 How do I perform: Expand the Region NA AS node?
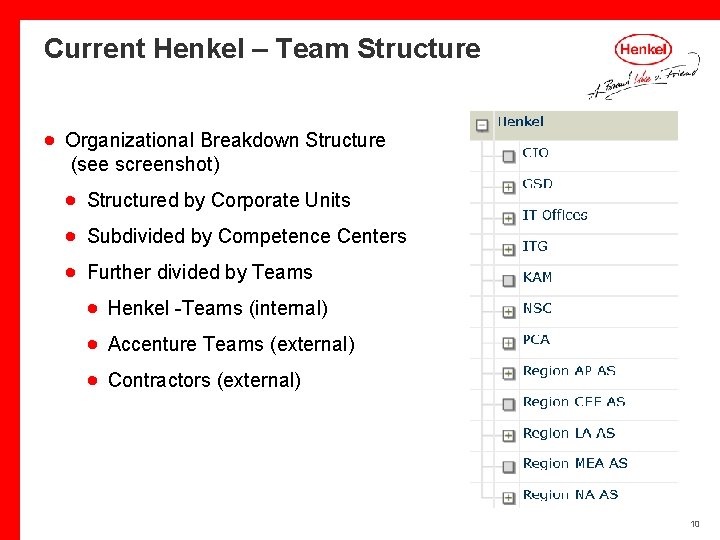508,498
